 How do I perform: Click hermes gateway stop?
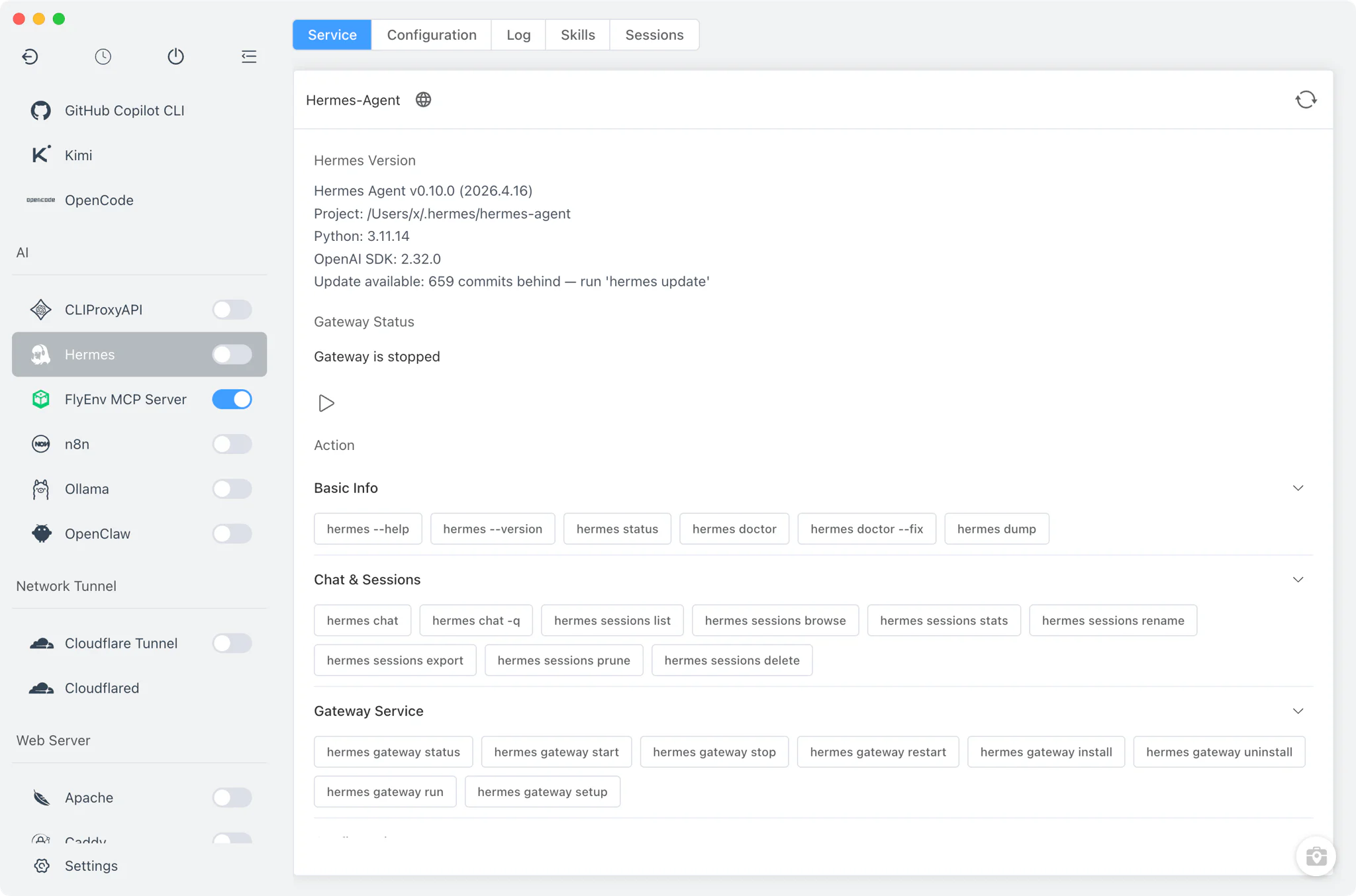(x=714, y=752)
